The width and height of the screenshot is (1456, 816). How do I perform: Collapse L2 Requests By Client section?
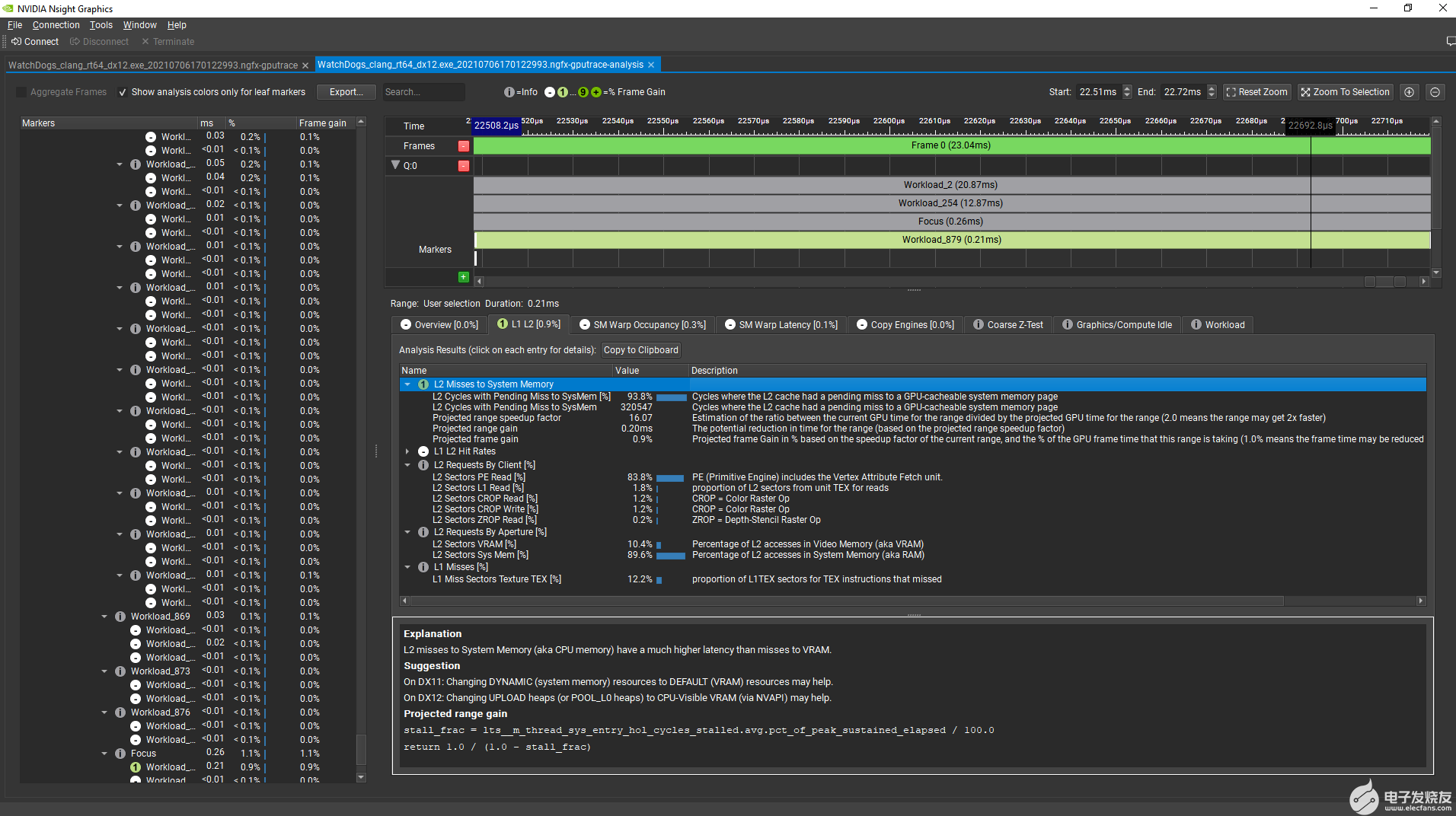pyautogui.click(x=407, y=465)
